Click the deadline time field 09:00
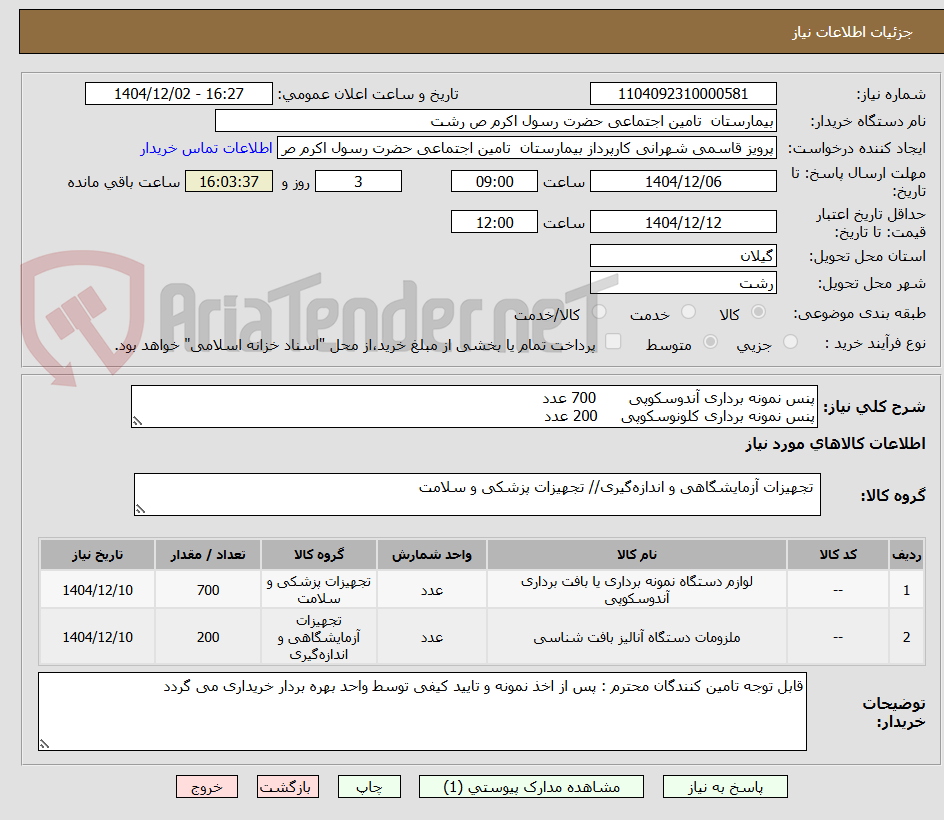 coord(494,181)
